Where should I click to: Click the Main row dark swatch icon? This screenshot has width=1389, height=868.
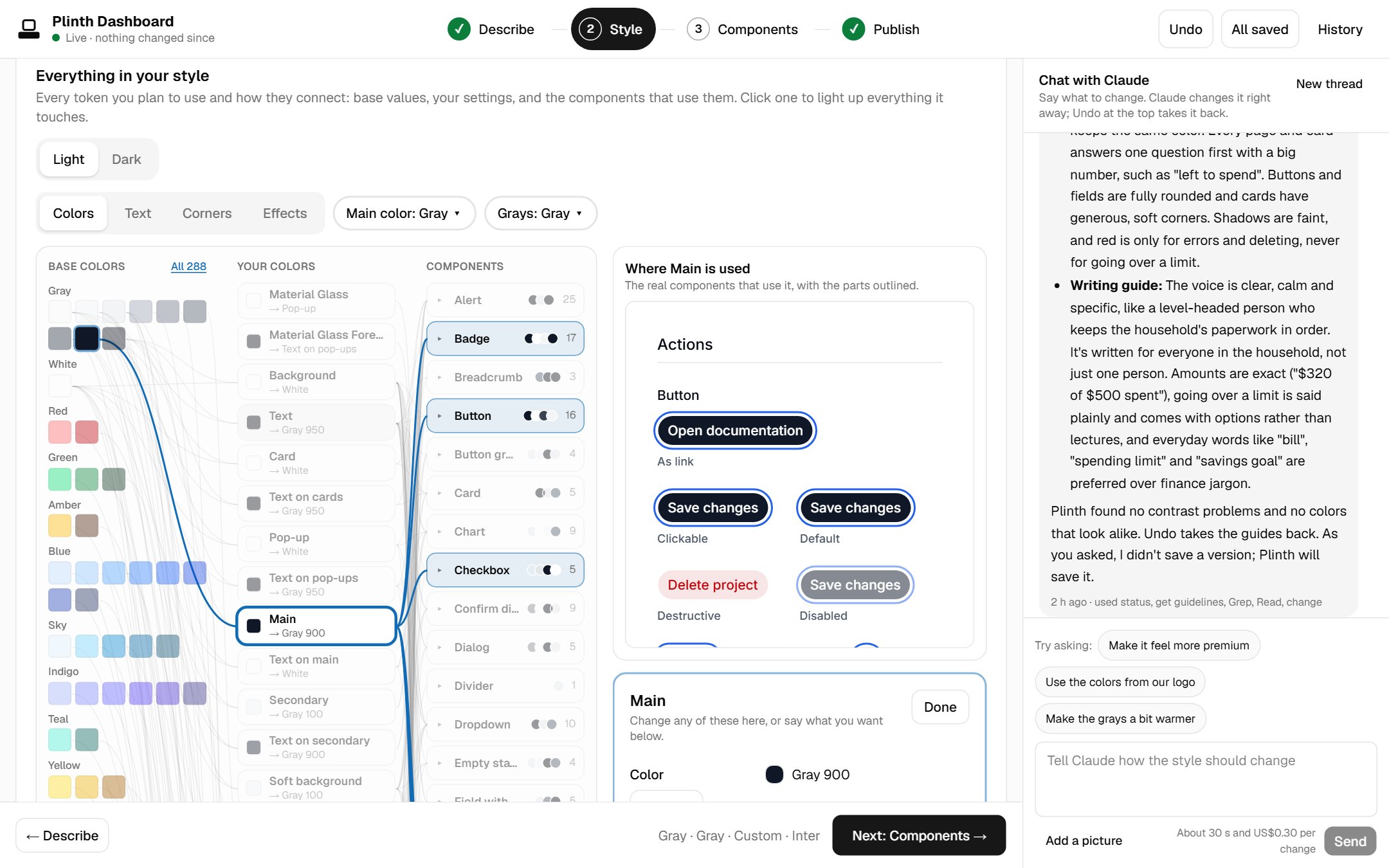(x=254, y=626)
